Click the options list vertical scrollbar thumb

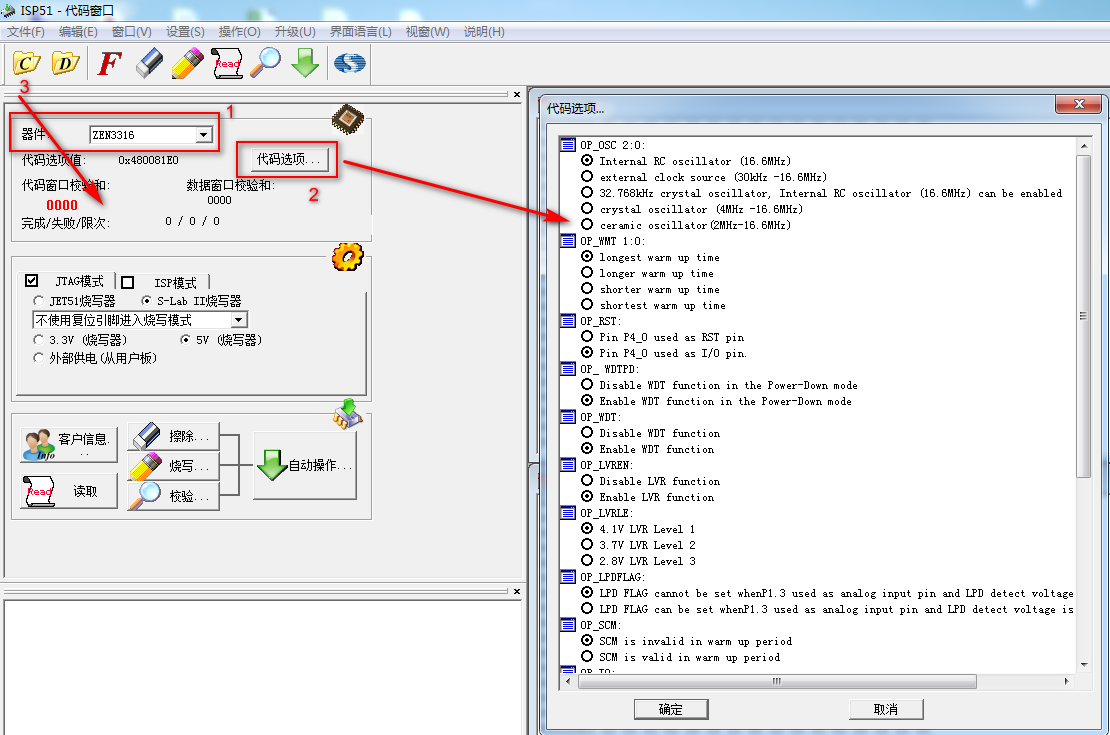coord(1083,316)
